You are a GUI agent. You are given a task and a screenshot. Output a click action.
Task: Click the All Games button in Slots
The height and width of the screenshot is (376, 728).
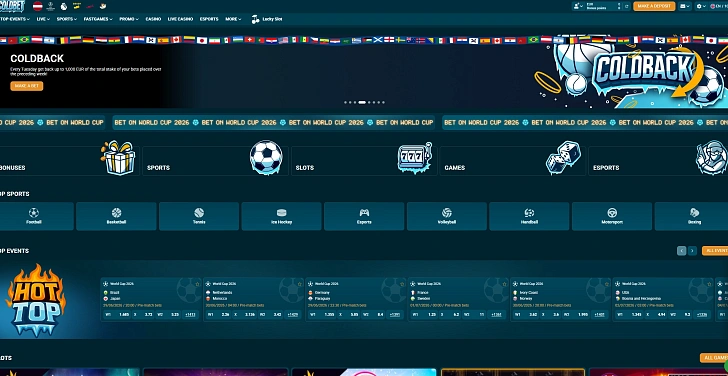(714, 358)
